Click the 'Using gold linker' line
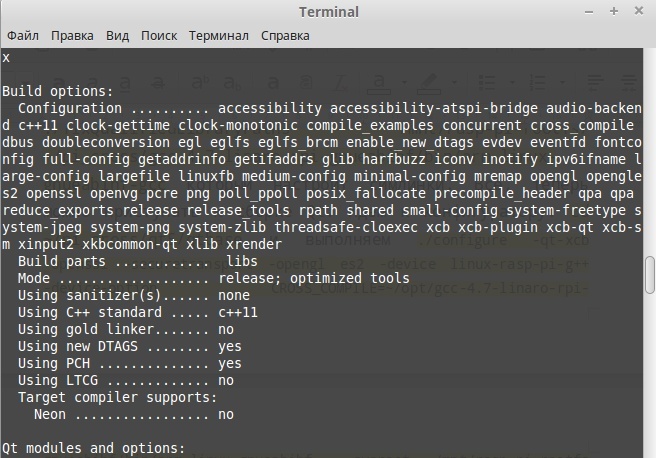The height and width of the screenshot is (458, 656). [125, 329]
